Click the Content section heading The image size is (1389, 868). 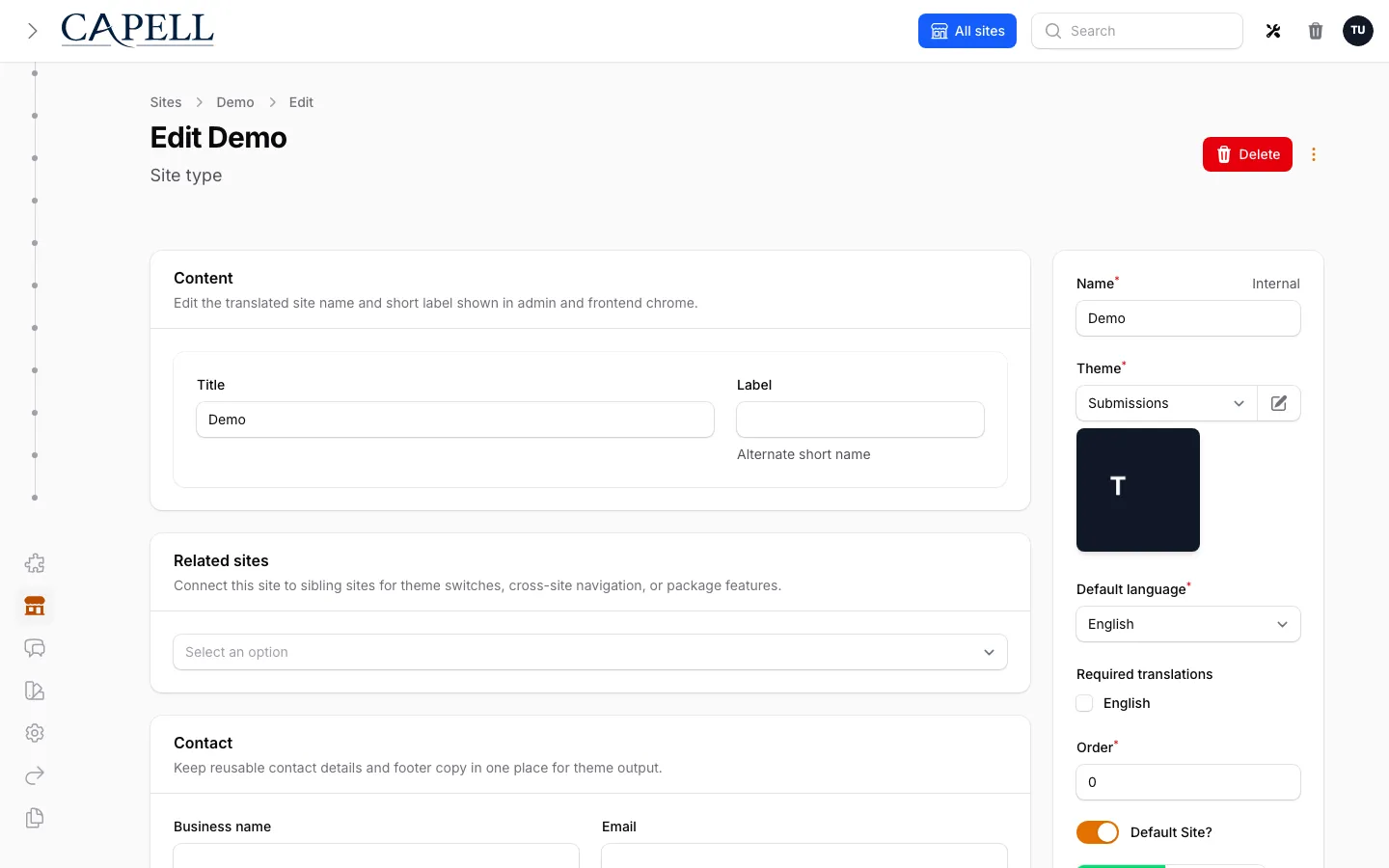(204, 278)
